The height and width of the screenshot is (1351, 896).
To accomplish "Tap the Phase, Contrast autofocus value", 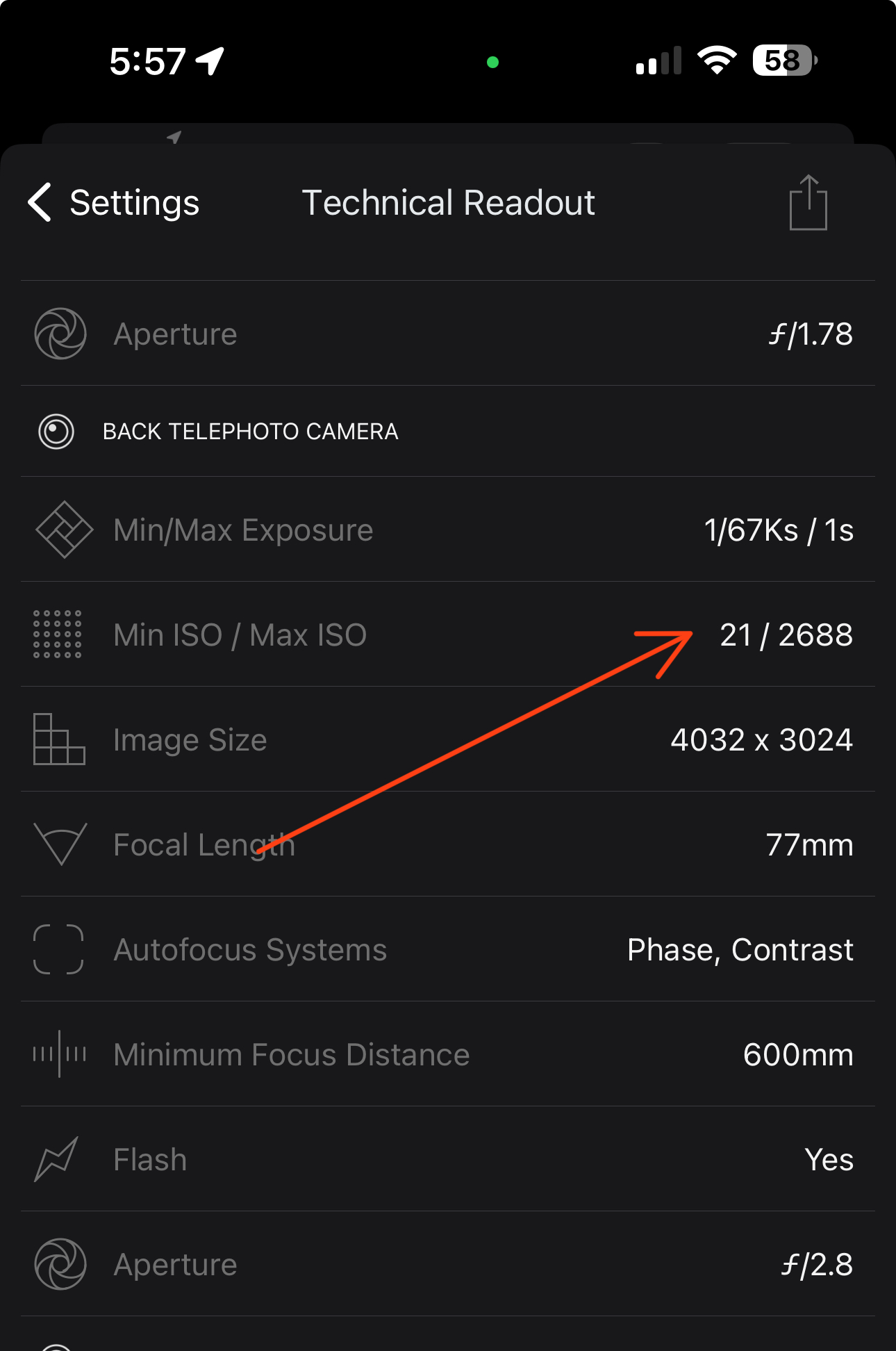I will [x=740, y=950].
